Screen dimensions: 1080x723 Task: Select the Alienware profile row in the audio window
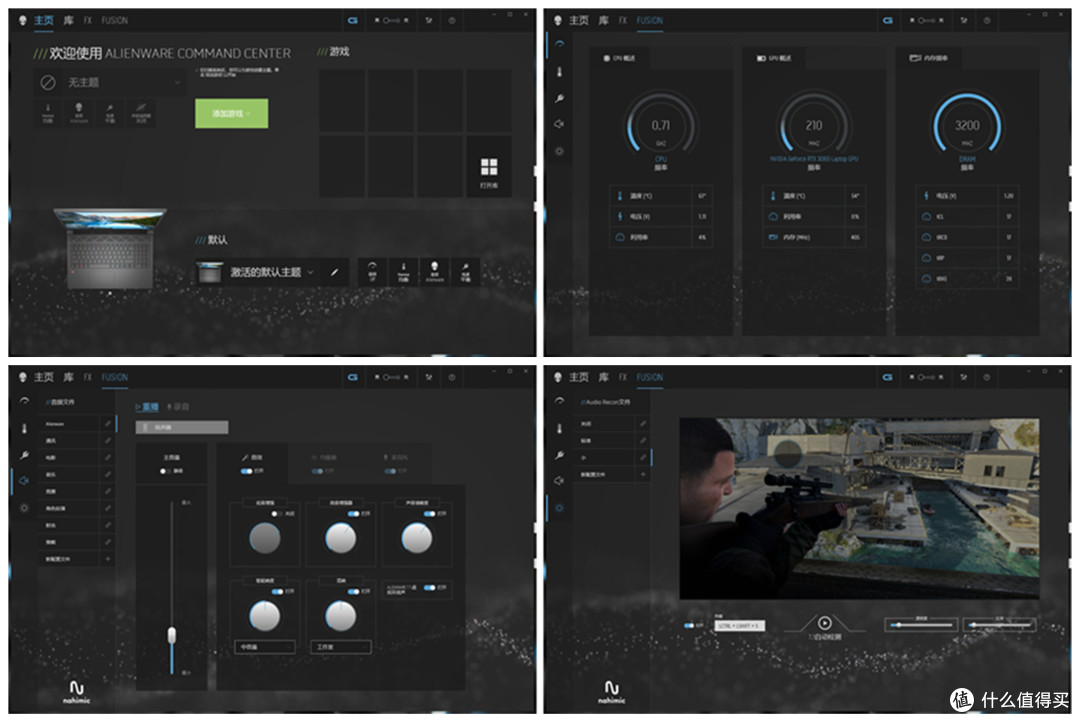[x=75, y=423]
